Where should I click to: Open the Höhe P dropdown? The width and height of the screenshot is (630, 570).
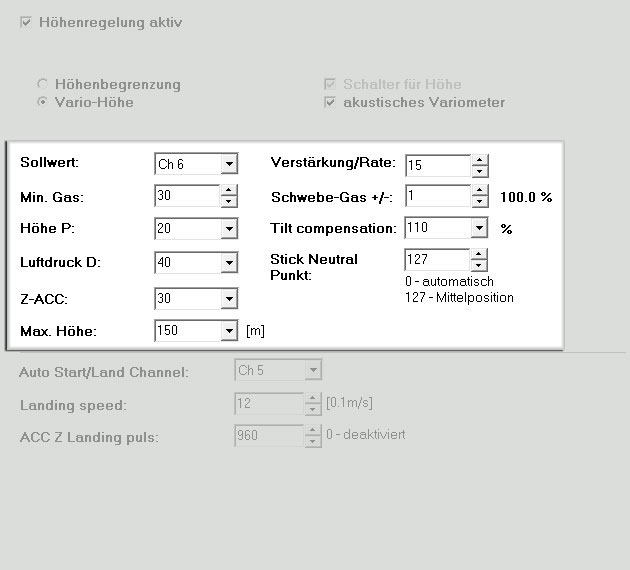tap(229, 229)
